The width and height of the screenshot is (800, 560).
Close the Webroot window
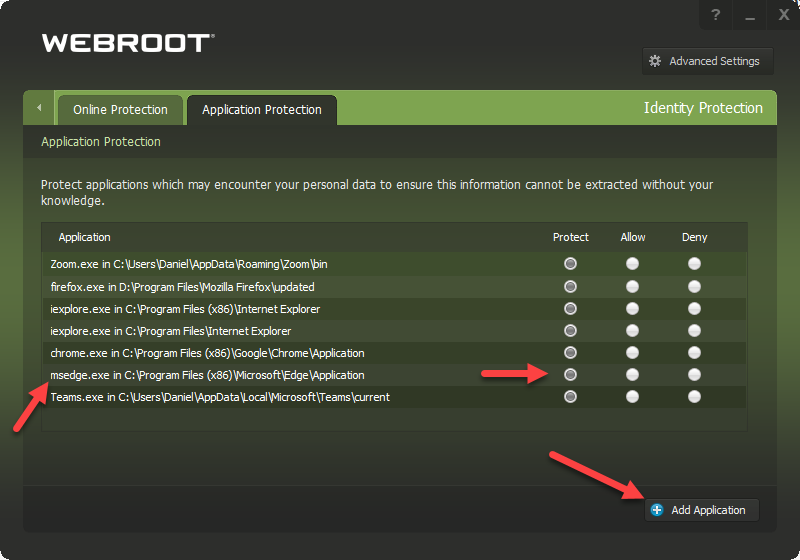784,14
